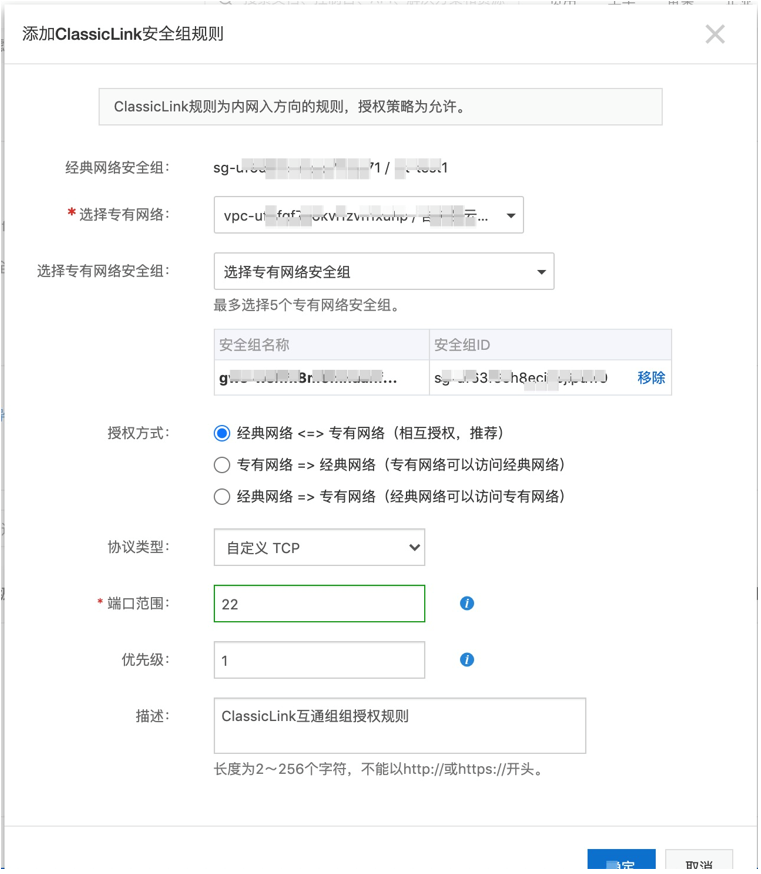
Task: Open the 协议类型 自定义 TCP dropdown
Action: pos(319,547)
